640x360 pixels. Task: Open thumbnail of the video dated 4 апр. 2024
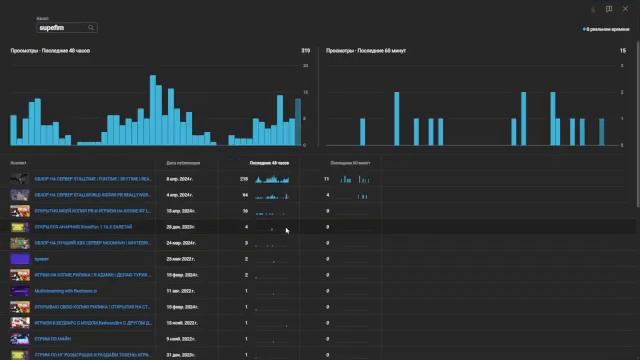(x=20, y=195)
